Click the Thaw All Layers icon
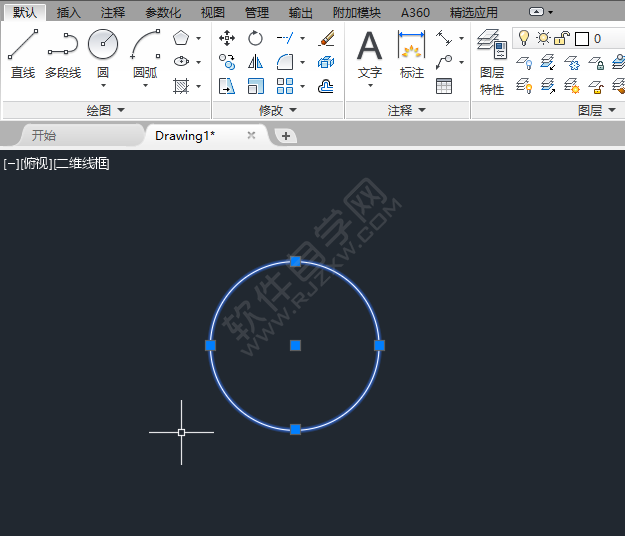625x536 pixels. (572, 86)
